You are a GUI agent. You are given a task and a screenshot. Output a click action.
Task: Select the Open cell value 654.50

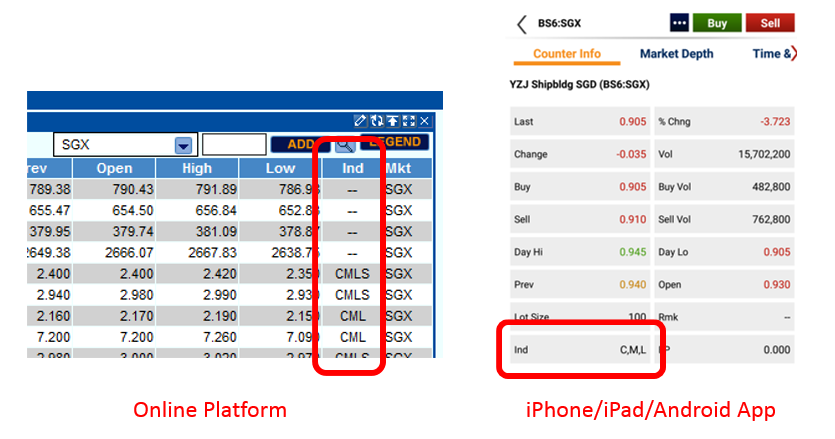[x=133, y=210]
